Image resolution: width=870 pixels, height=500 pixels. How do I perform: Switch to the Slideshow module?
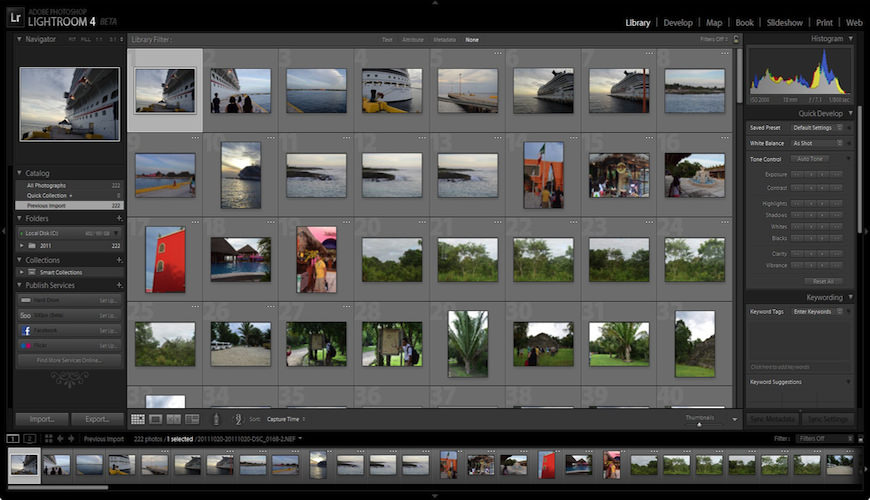[x=784, y=22]
